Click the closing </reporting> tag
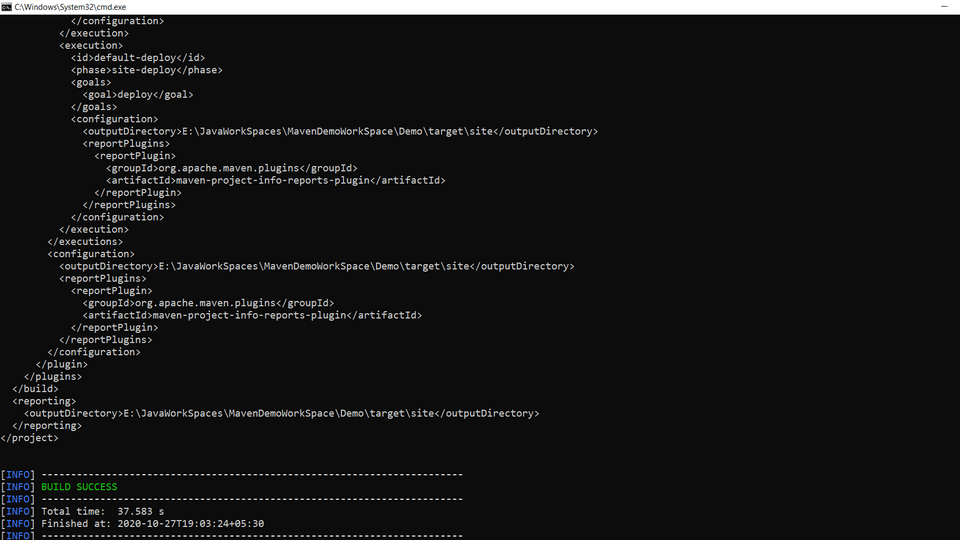 [47, 426]
